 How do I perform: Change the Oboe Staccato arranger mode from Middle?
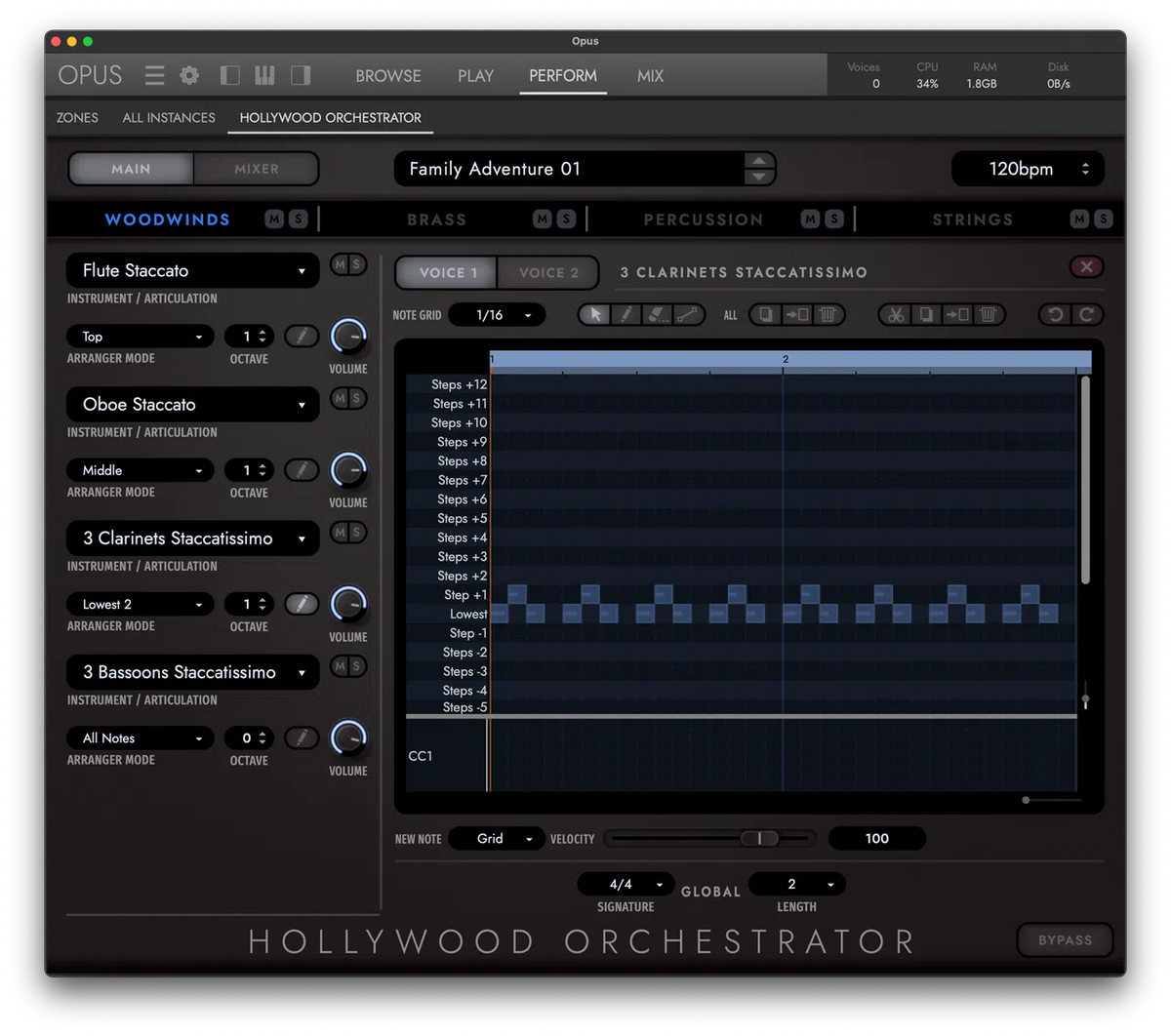(x=140, y=470)
